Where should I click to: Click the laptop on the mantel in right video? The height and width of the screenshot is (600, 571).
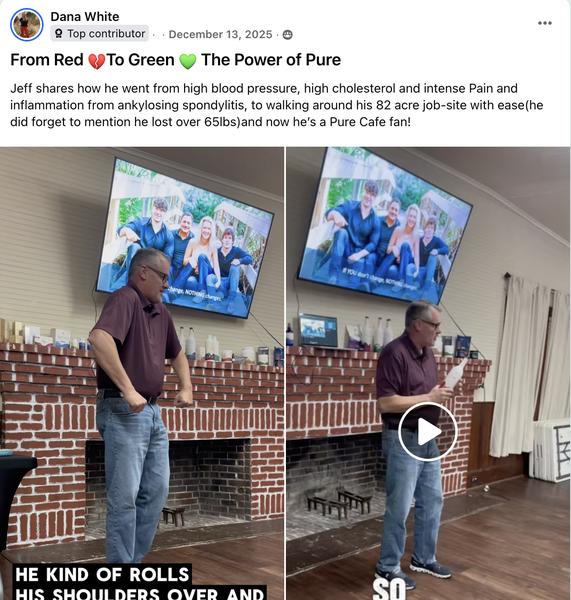(x=318, y=331)
